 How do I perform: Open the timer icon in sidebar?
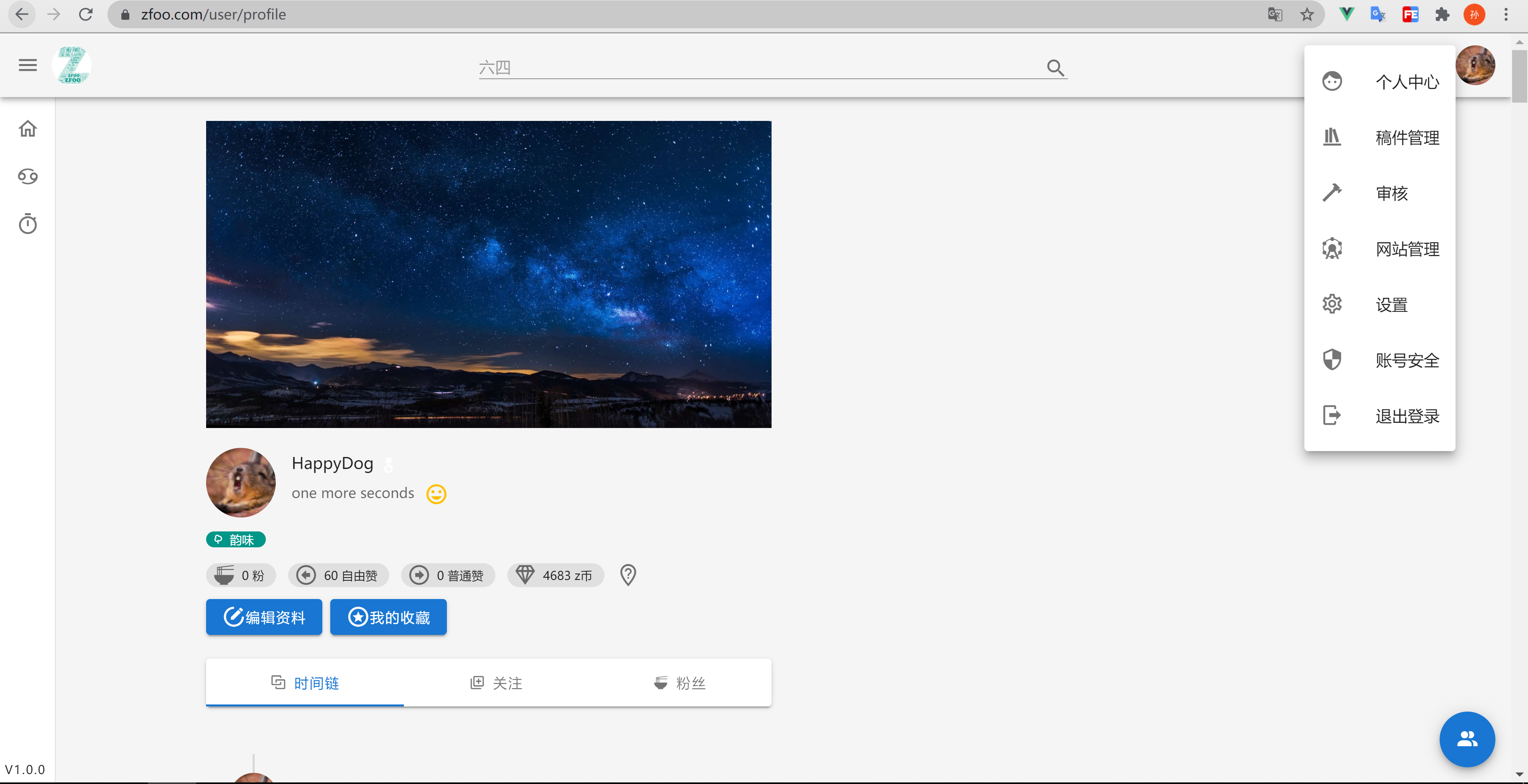click(x=28, y=224)
